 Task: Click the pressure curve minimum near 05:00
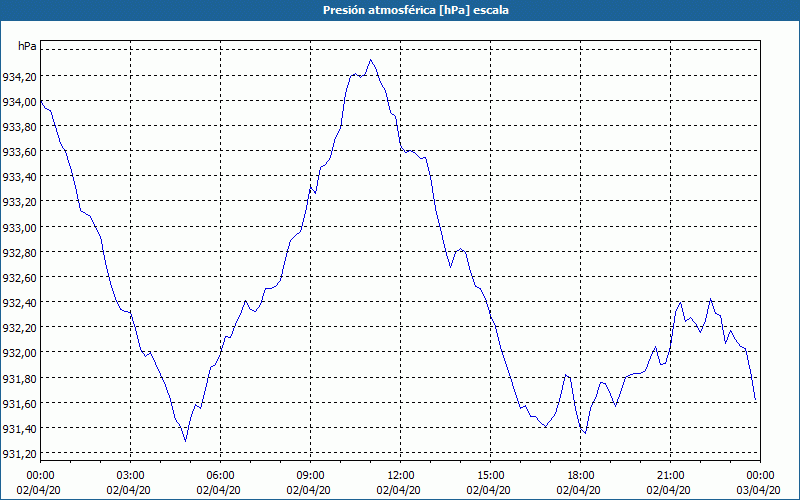(185, 440)
